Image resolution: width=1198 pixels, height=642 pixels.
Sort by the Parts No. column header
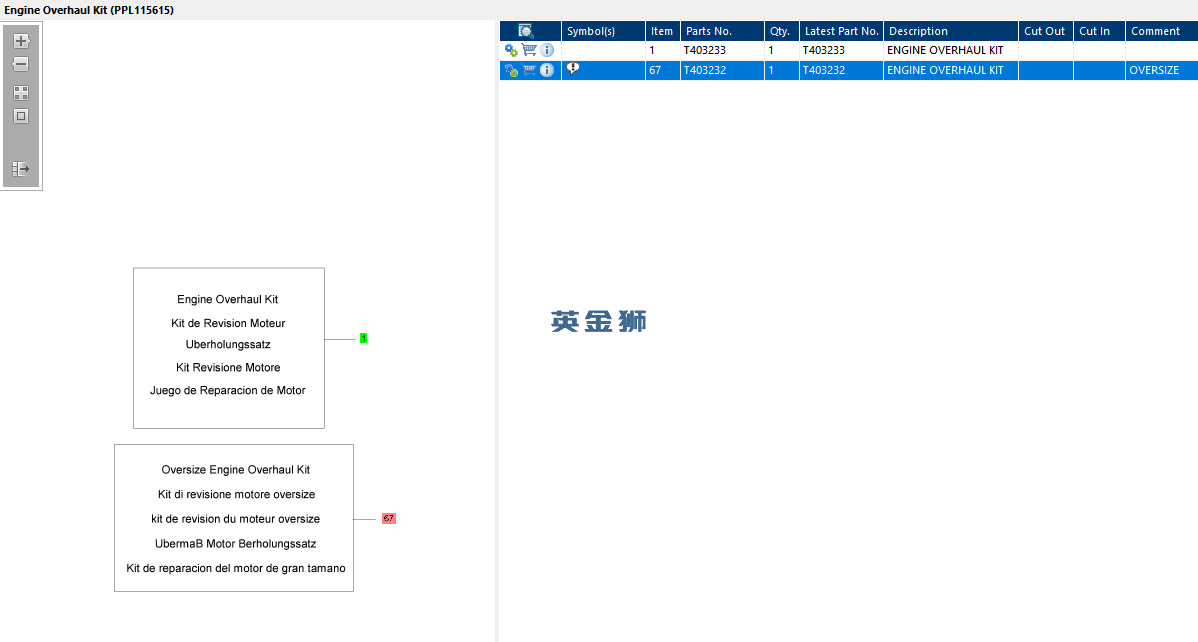[722, 31]
